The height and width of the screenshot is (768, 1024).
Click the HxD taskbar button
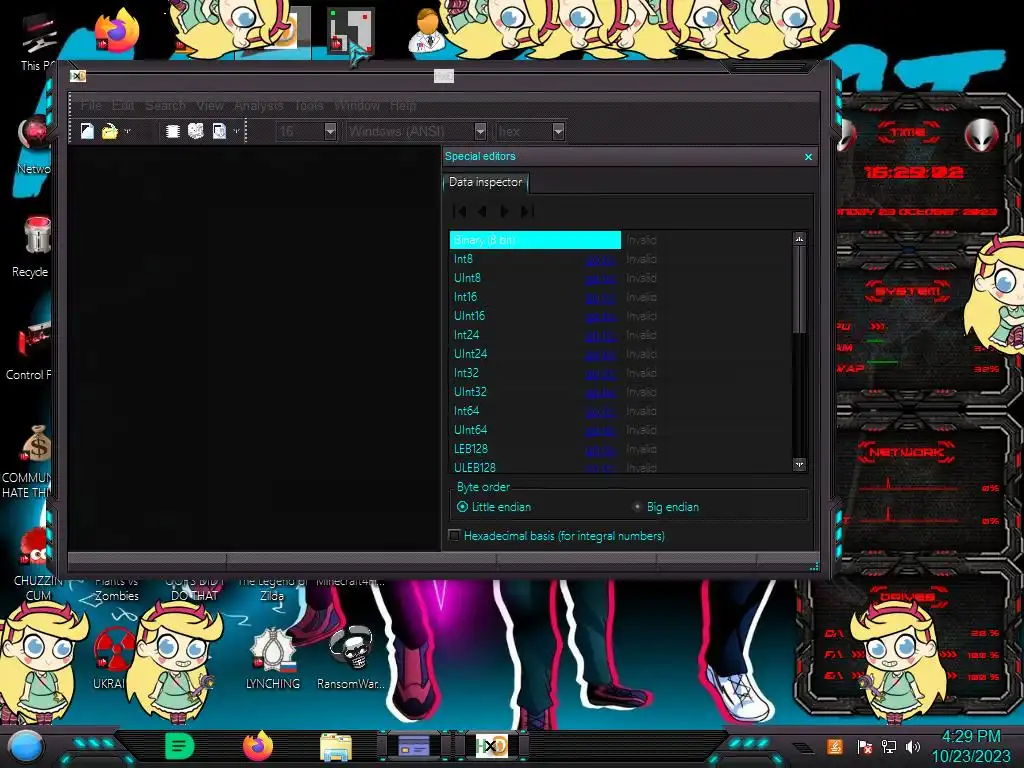coord(491,746)
